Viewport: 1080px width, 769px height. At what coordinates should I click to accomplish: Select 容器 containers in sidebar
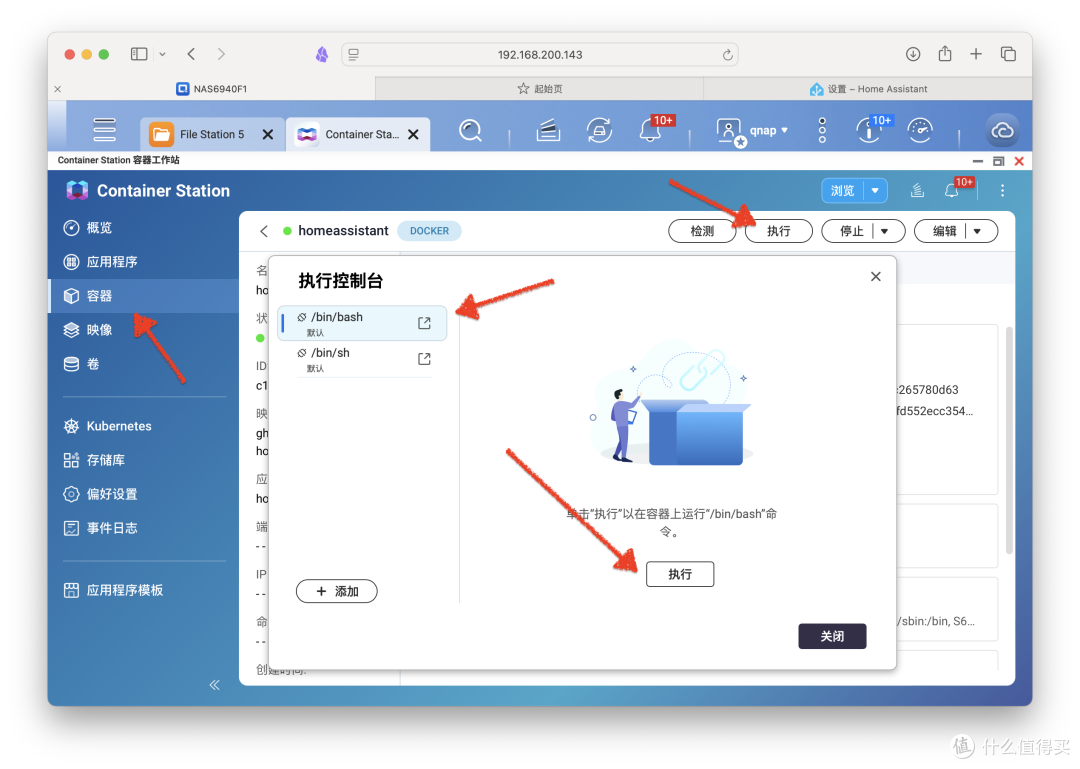(143, 296)
